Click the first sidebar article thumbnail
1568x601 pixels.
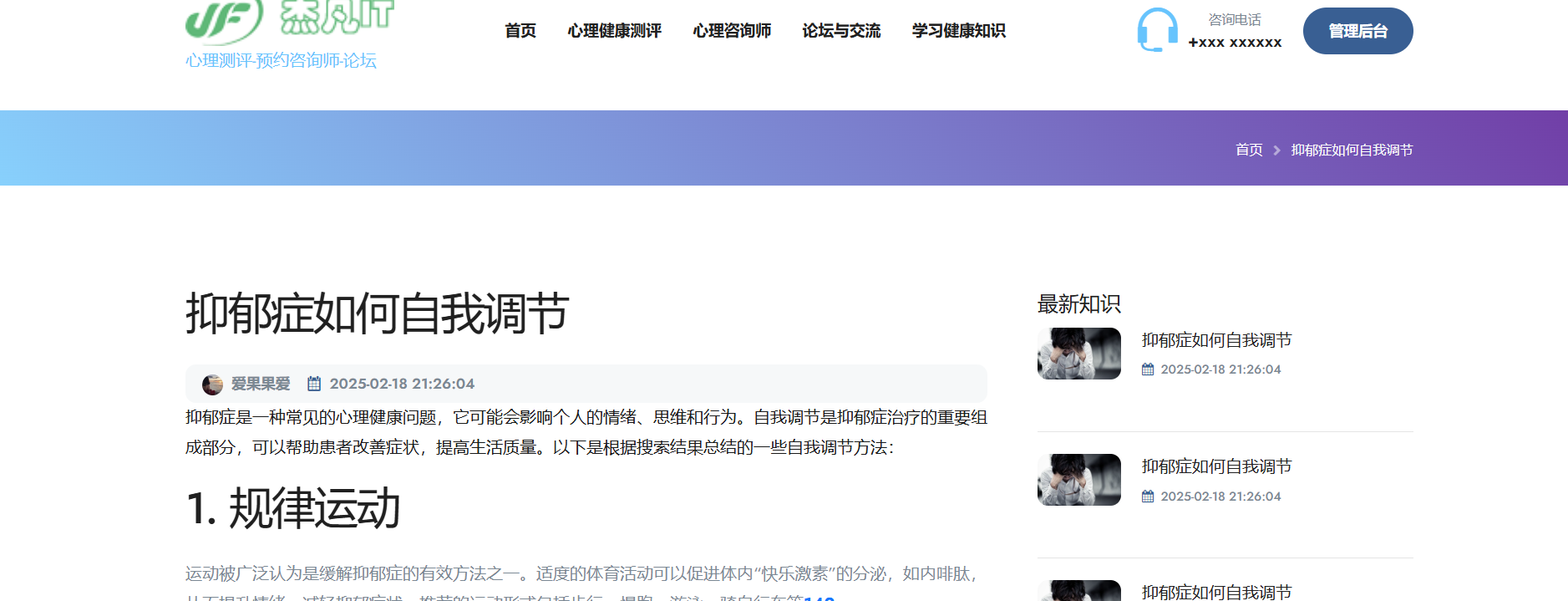1079,354
